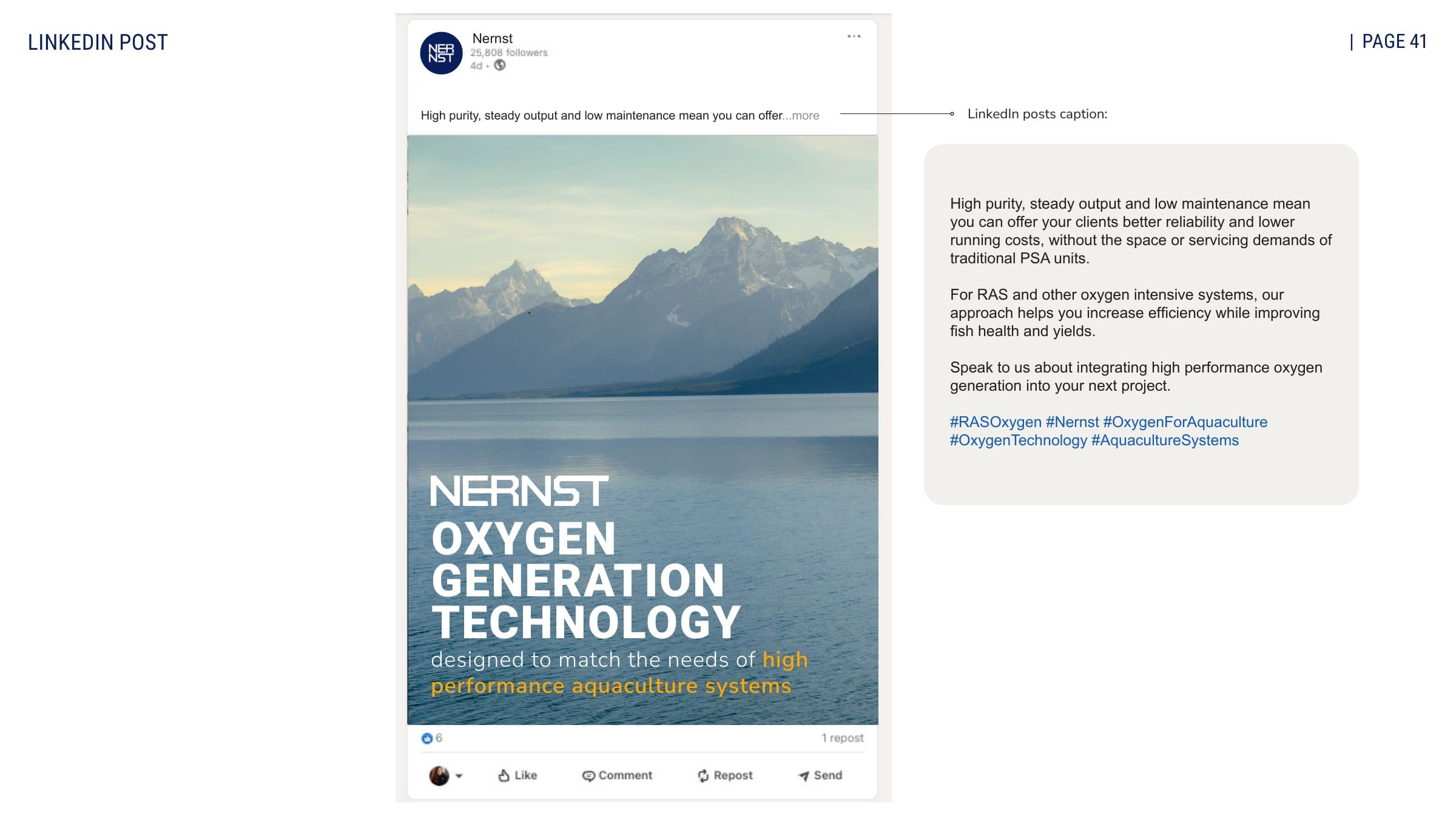The image size is (1456, 819).
Task: Click the 25,808 followers text
Action: pos(508,53)
